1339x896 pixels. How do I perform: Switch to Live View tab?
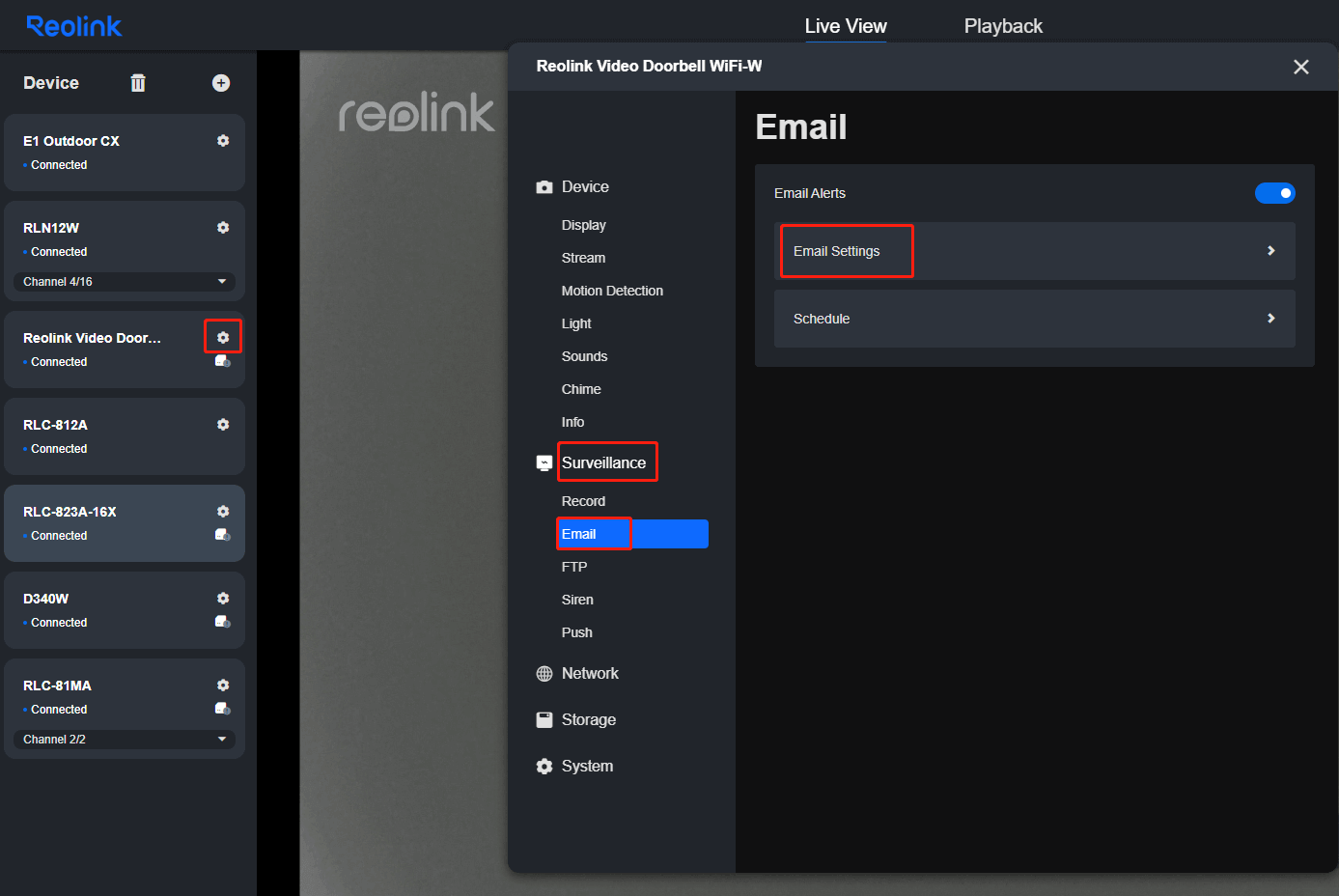pos(846,26)
